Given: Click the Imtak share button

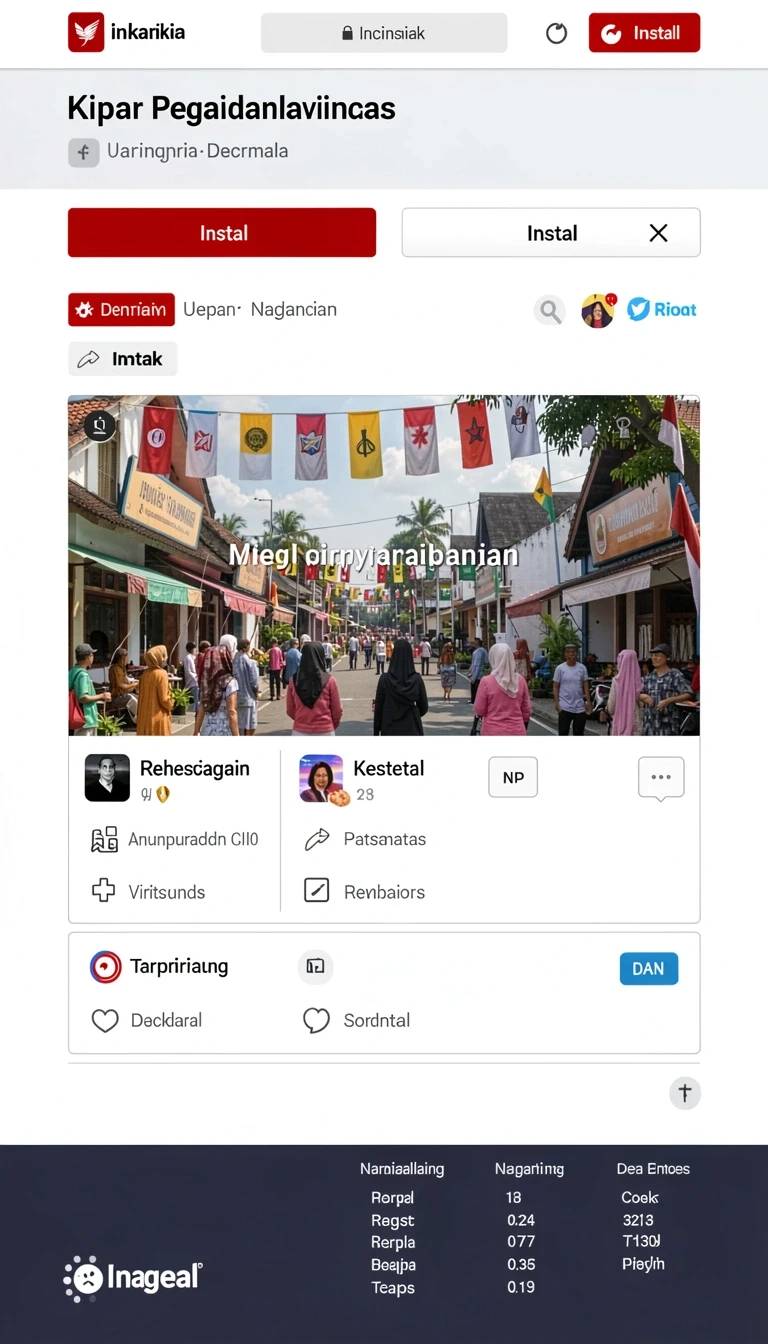Looking at the screenshot, I should tap(122, 359).
